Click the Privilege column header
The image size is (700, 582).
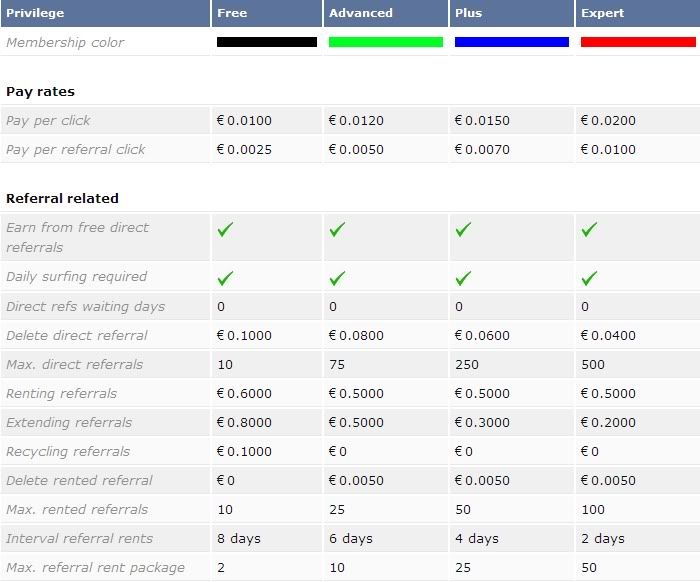tap(36, 13)
